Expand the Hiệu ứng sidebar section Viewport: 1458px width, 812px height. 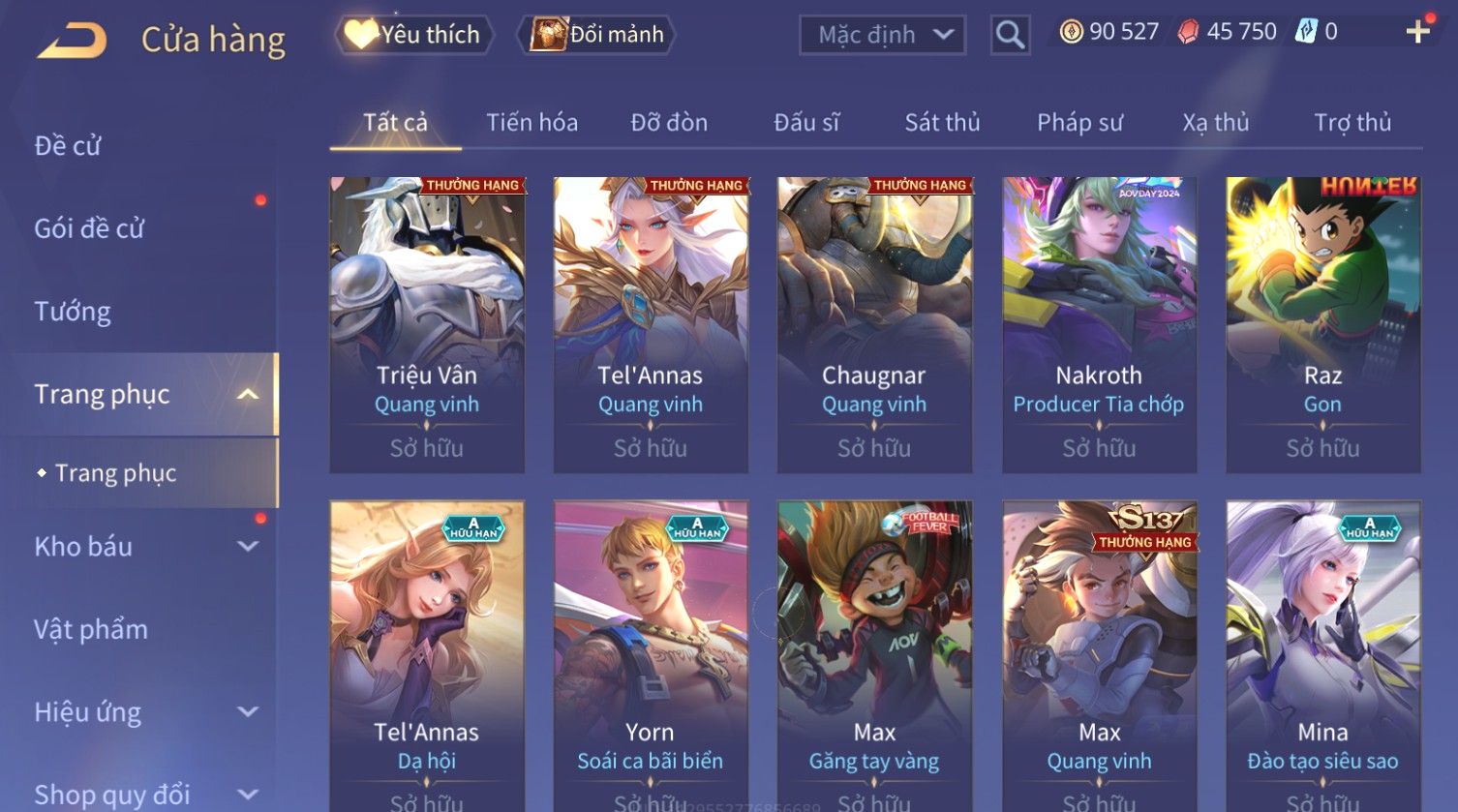point(248,711)
